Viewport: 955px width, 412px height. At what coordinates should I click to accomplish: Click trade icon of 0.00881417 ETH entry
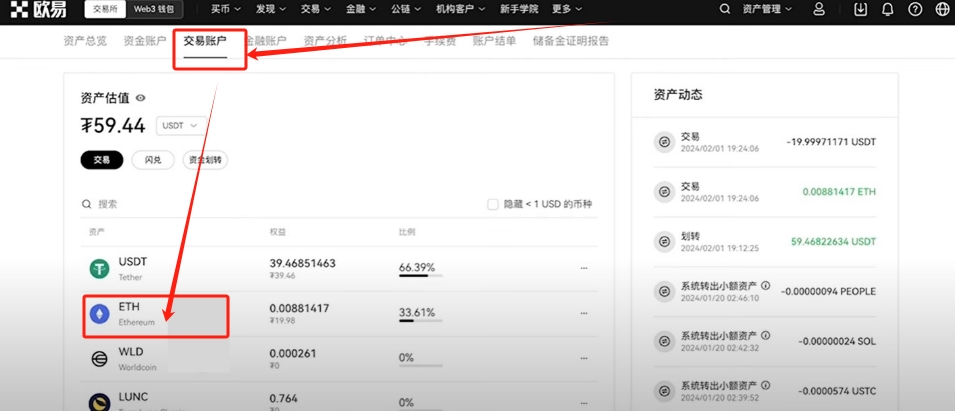pos(664,191)
